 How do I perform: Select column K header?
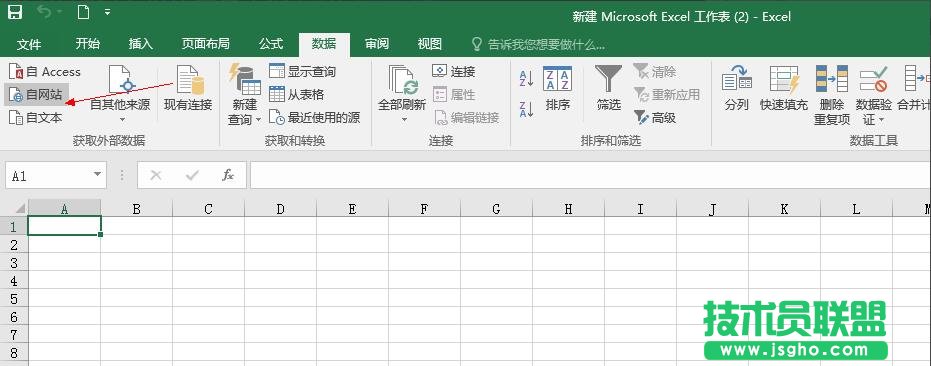pos(784,209)
